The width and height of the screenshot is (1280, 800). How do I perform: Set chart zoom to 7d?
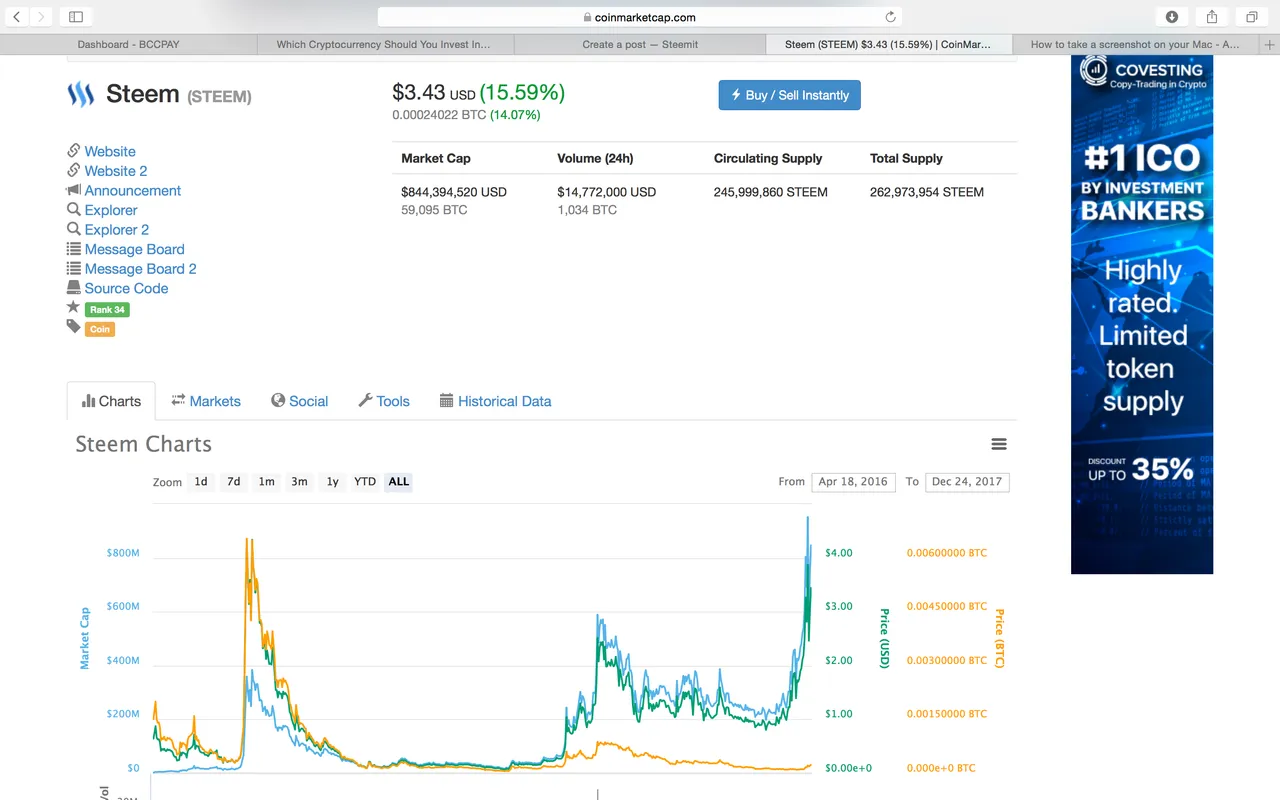pyautogui.click(x=233, y=482)
